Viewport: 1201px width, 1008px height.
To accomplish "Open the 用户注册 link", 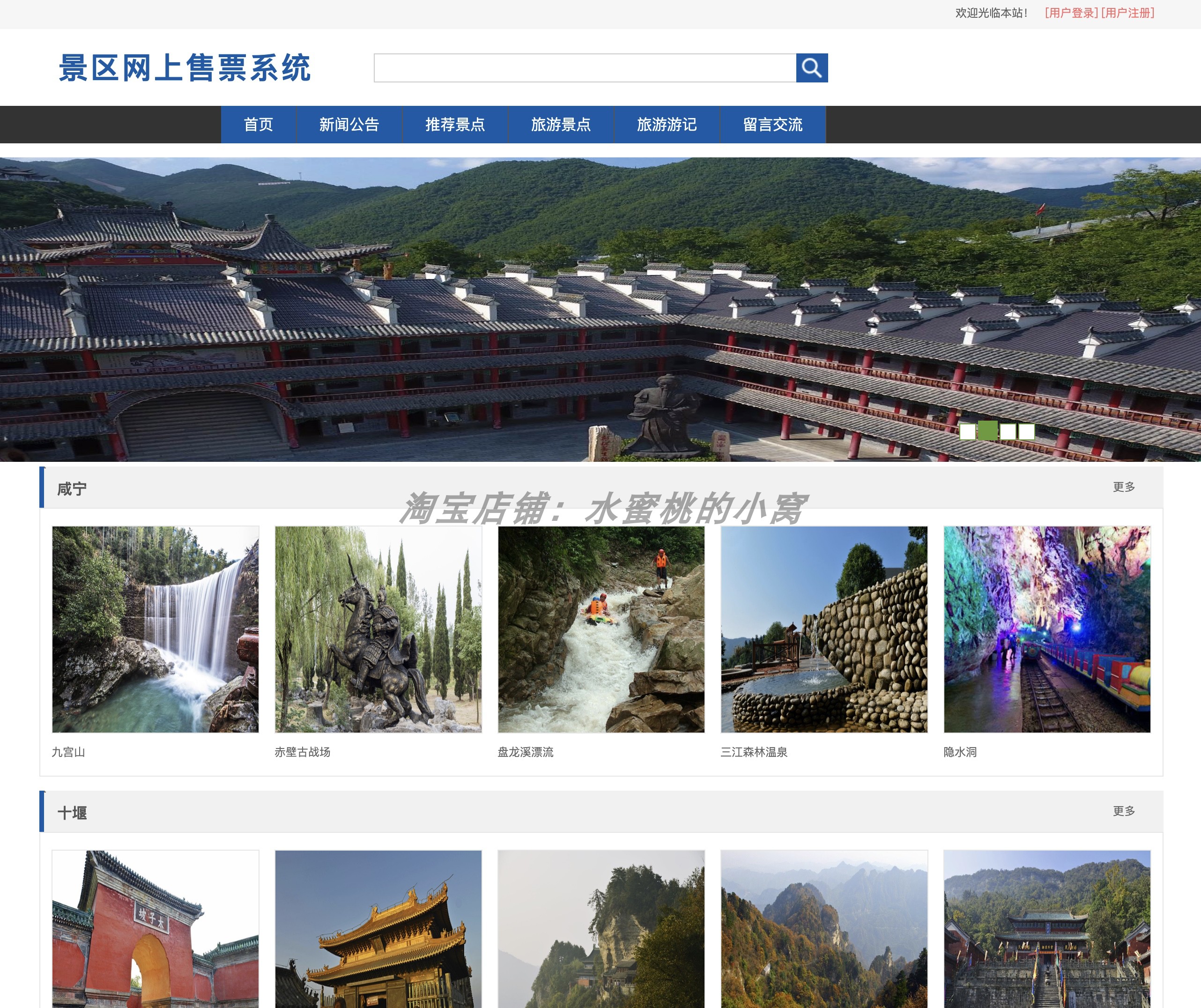I will coord(1128,13).
